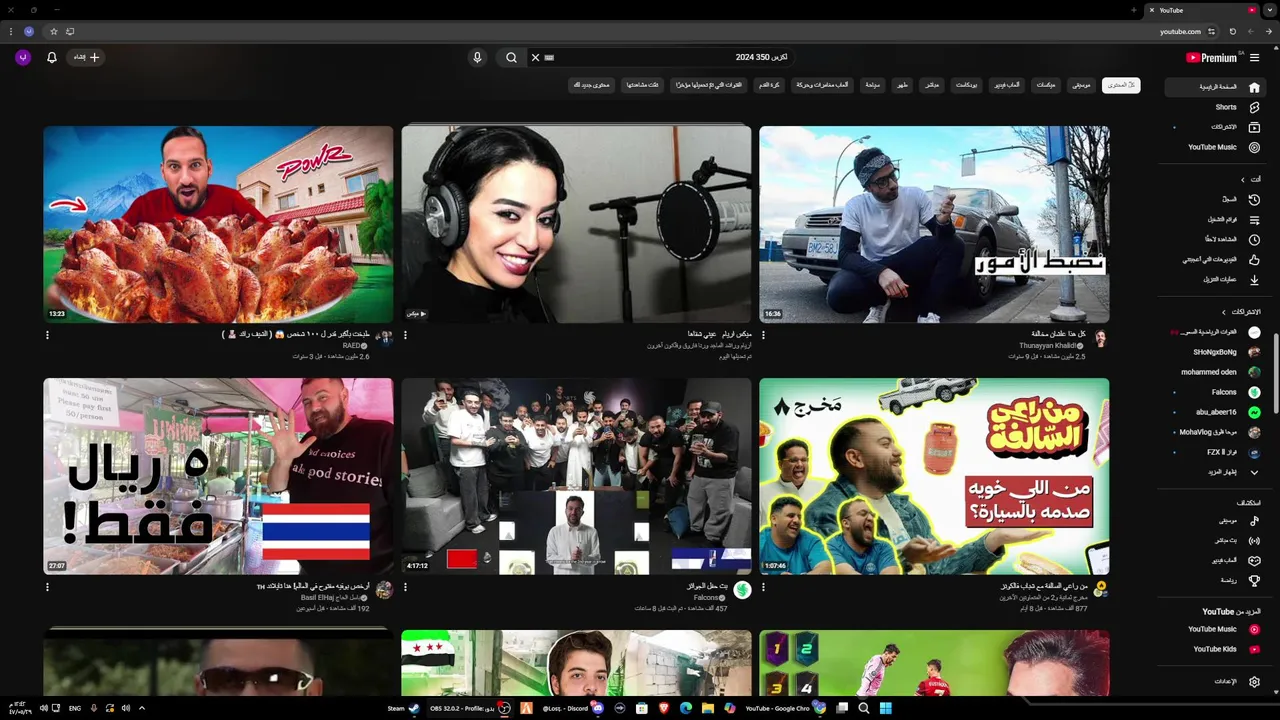This screenshot has height=720, width=1280.
Task: Open OBS 32.0.2 from the taskbar
Action: pyautogui.click(x=471, y=708)
